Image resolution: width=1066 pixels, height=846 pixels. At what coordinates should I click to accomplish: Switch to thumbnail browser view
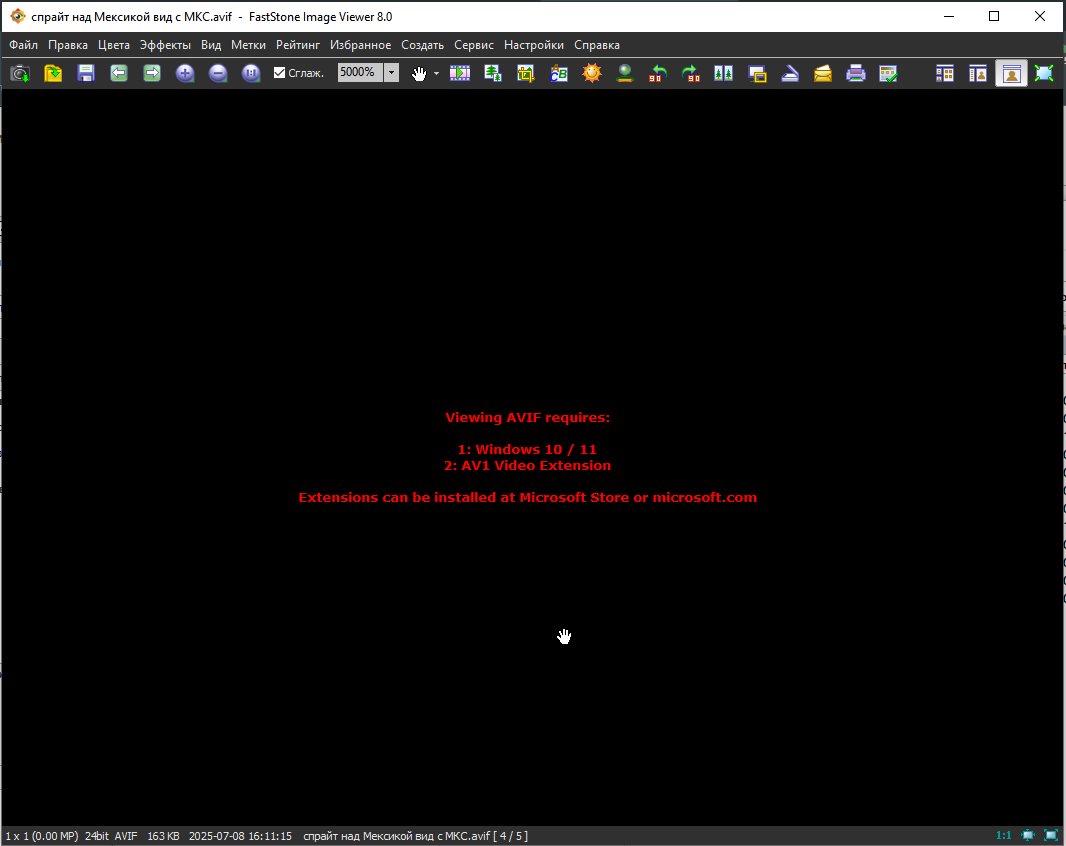(x=945, y=73)
